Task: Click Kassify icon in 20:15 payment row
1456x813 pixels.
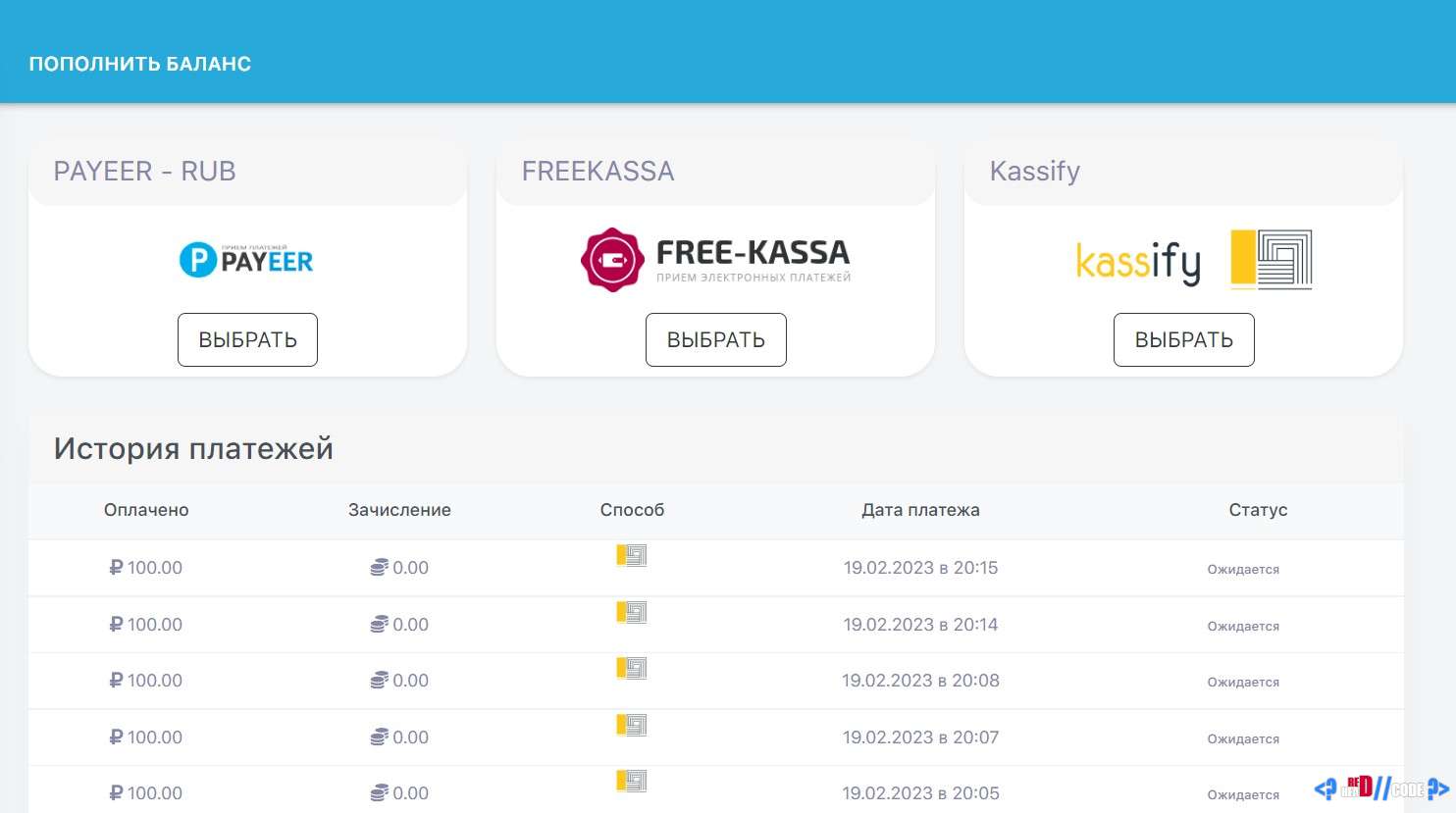Action: (632, 556)
